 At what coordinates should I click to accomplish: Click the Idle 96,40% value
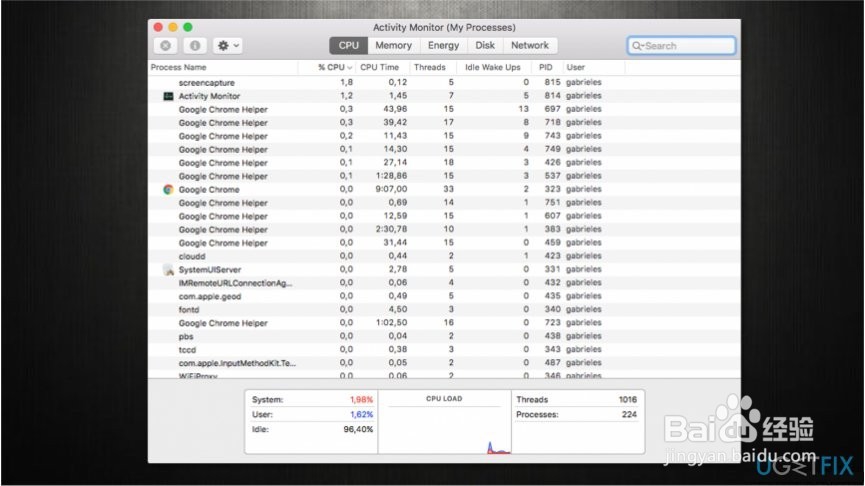pos(358,429)
